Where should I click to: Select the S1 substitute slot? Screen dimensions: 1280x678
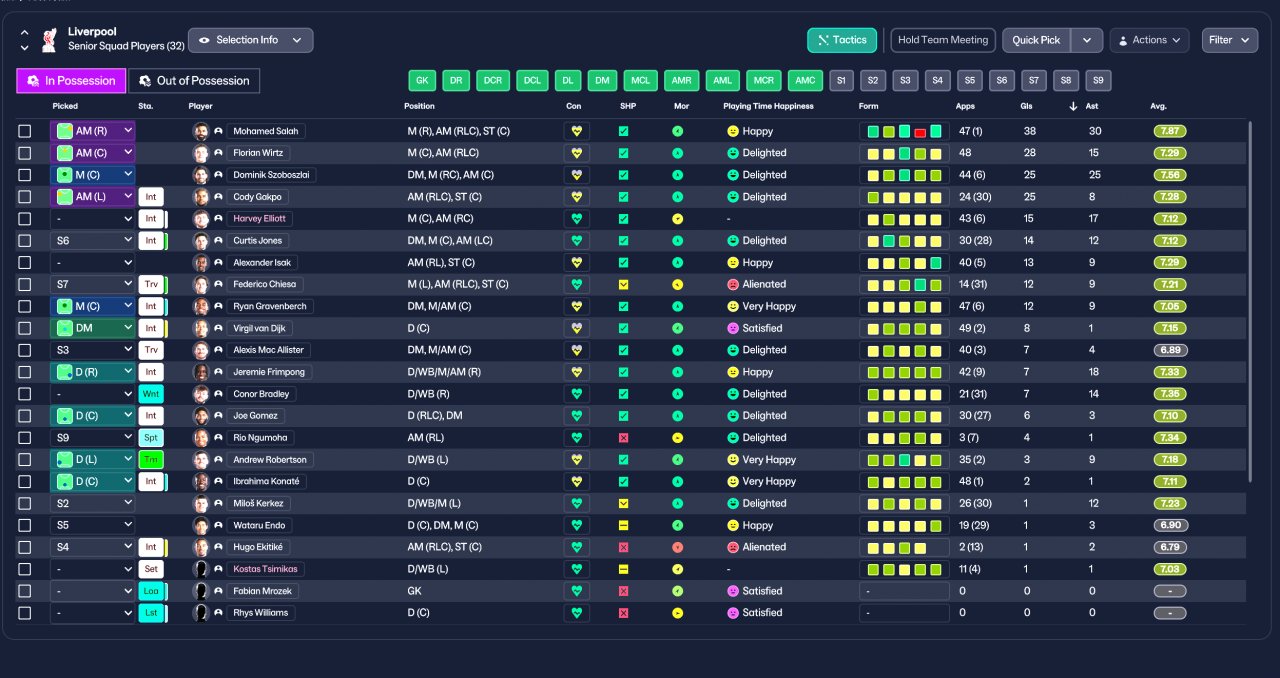(x=841, y=81)
